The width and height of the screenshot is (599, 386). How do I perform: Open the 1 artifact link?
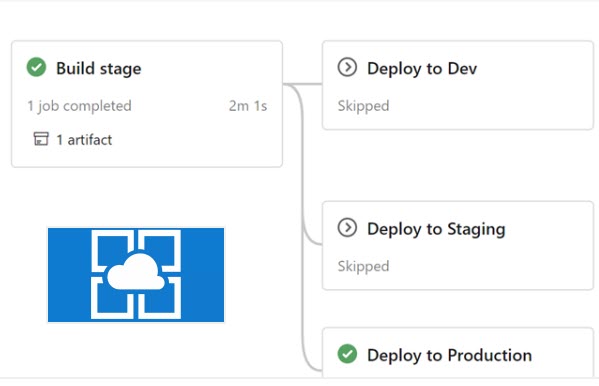(84, 140)
